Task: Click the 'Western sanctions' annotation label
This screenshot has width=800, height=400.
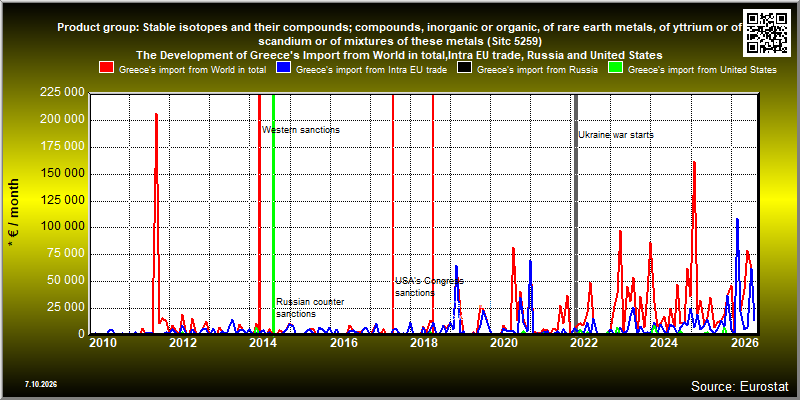Action: 301,130
